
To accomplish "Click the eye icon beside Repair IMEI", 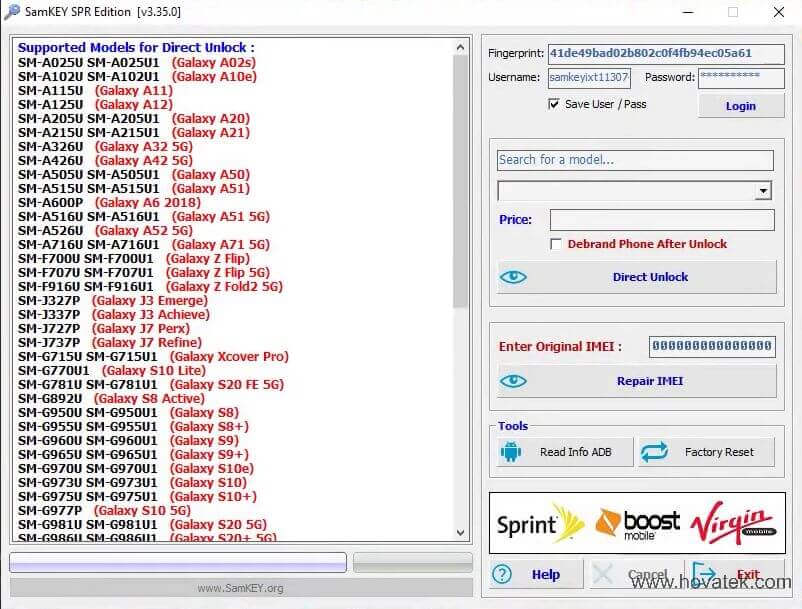I will (513, 381).
